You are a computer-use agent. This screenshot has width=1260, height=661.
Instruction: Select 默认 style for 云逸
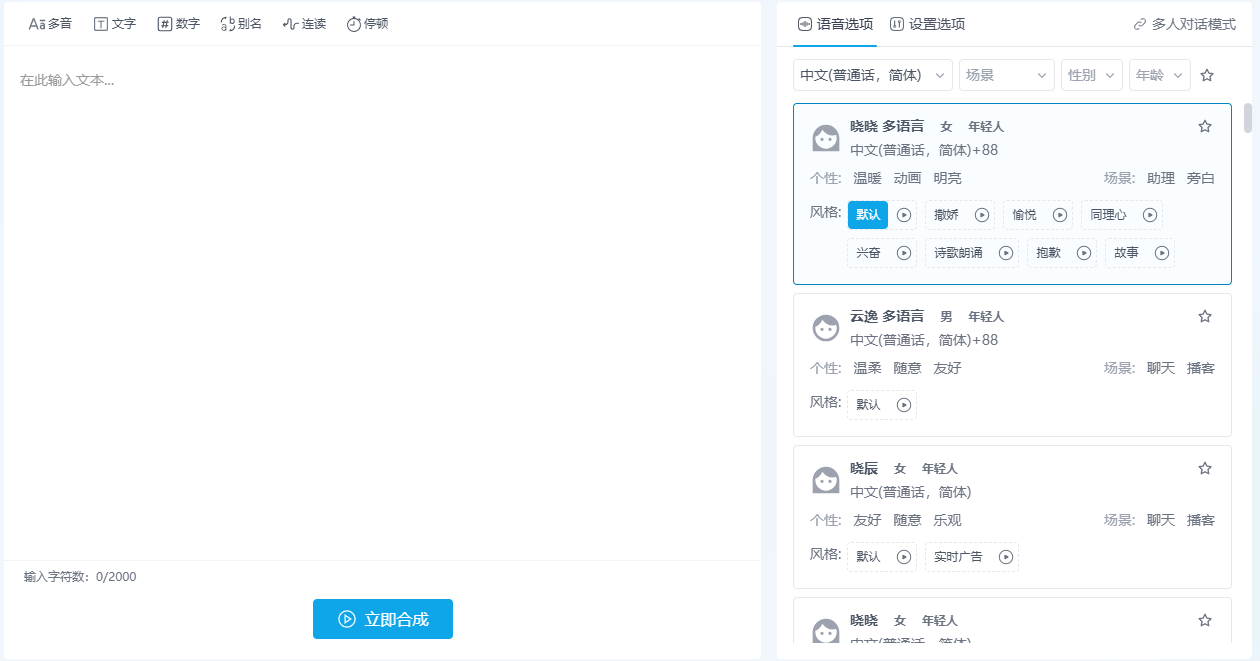click(x=868, y=405)
